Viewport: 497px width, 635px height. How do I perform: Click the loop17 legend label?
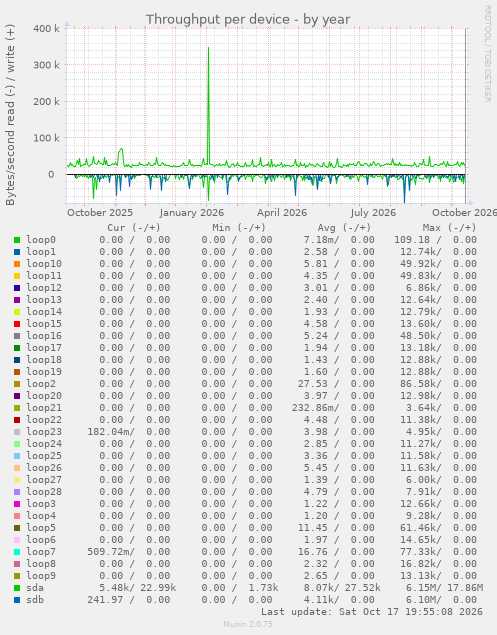click(44, 348)
